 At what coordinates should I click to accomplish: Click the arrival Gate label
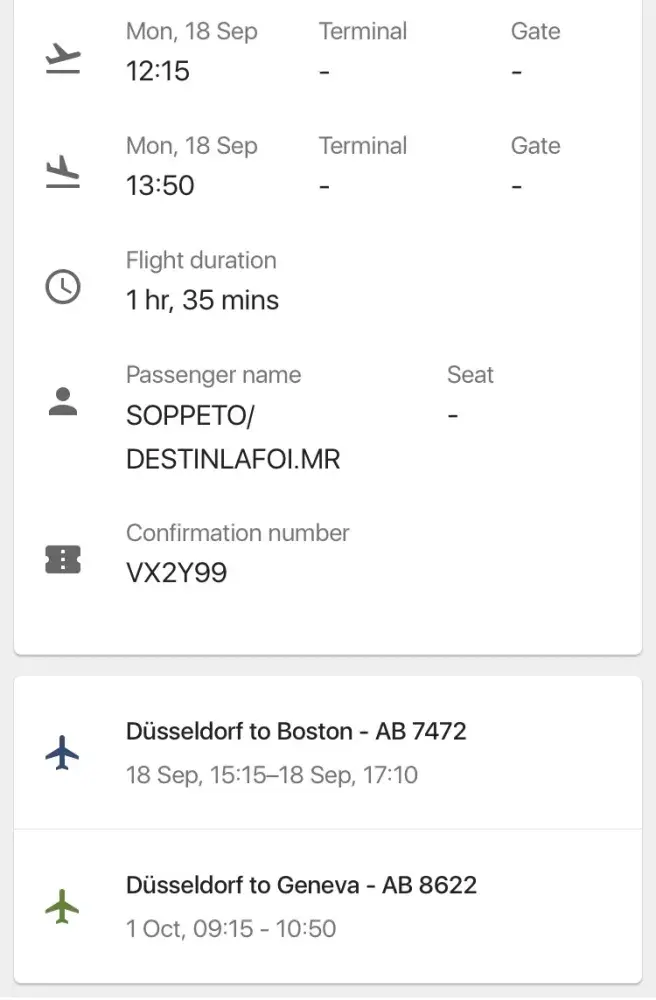(535, 146)
